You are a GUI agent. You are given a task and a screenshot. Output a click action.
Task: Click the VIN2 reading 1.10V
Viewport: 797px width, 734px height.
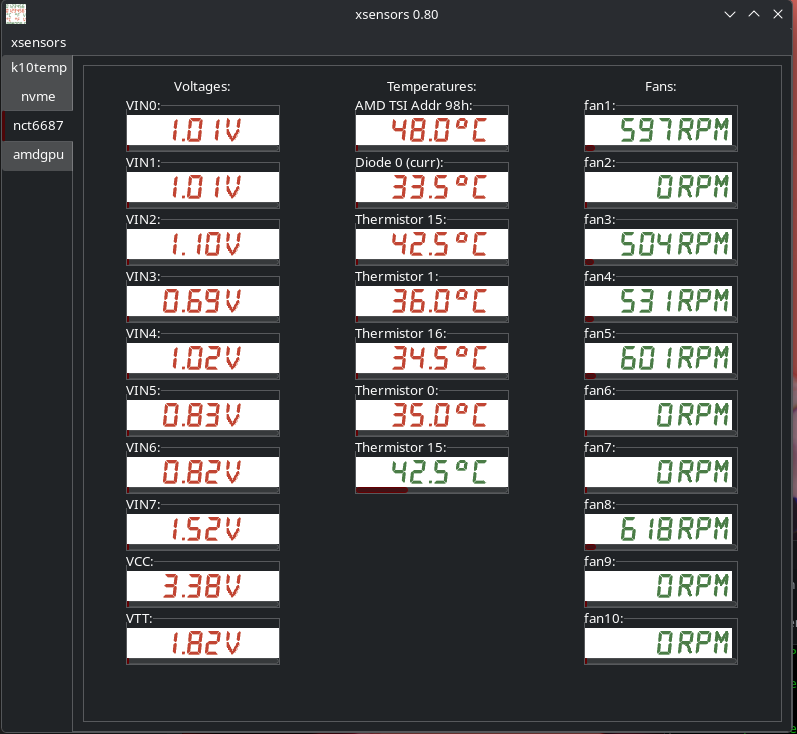(203, 244)
